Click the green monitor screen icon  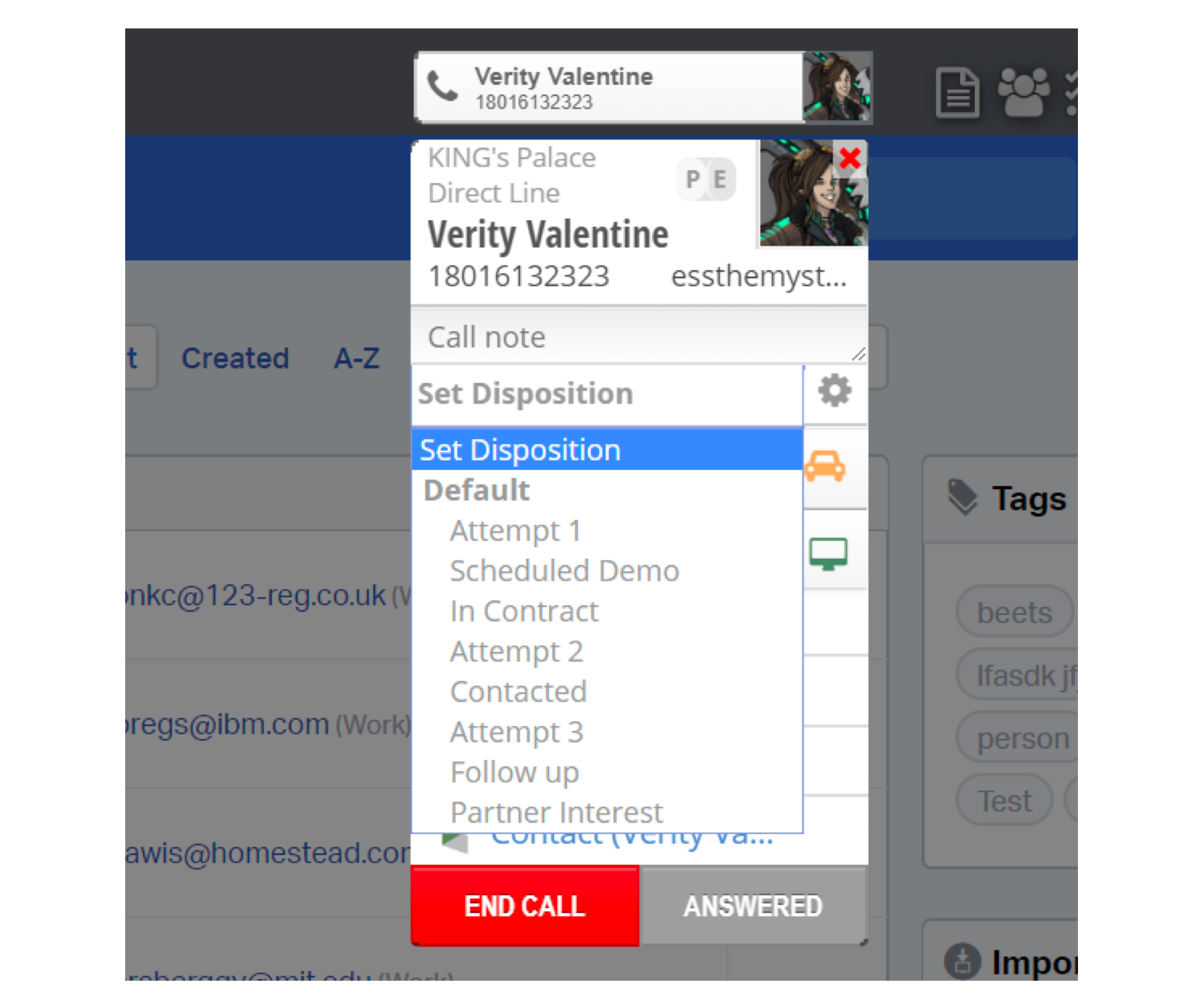point(828,553)
